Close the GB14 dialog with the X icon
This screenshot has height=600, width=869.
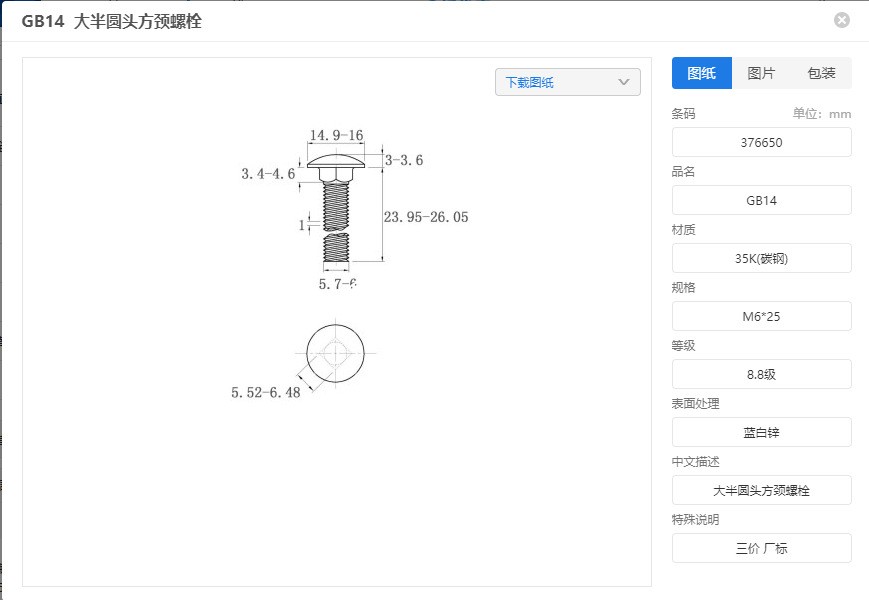841,20
